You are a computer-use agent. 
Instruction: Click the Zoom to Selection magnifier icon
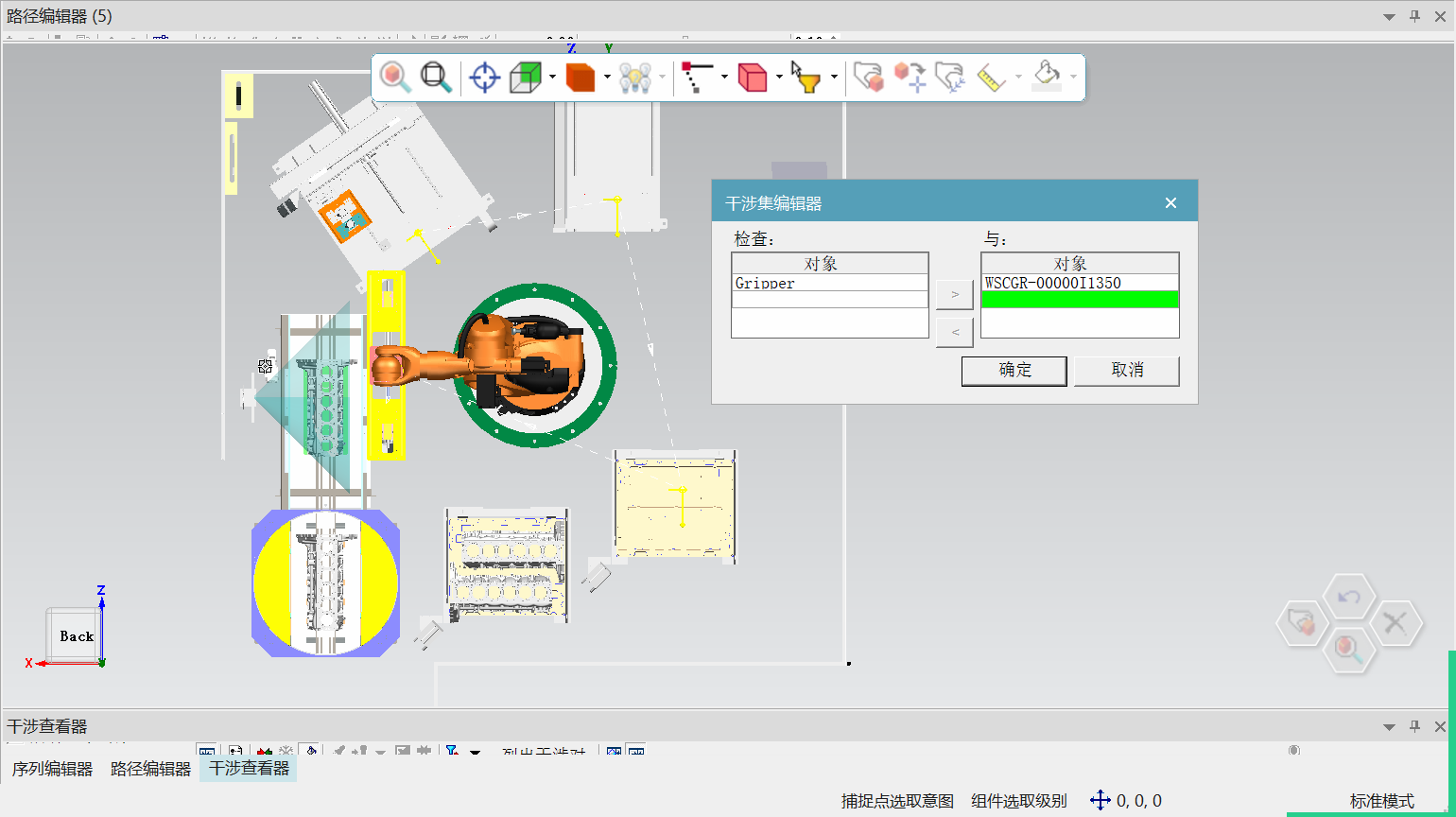395,77
